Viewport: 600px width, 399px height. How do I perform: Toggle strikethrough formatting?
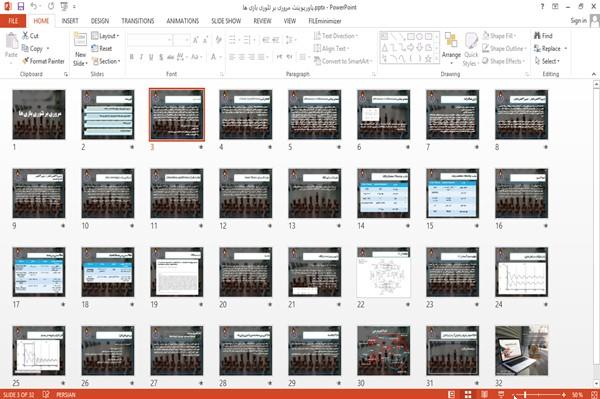point(171,57)
